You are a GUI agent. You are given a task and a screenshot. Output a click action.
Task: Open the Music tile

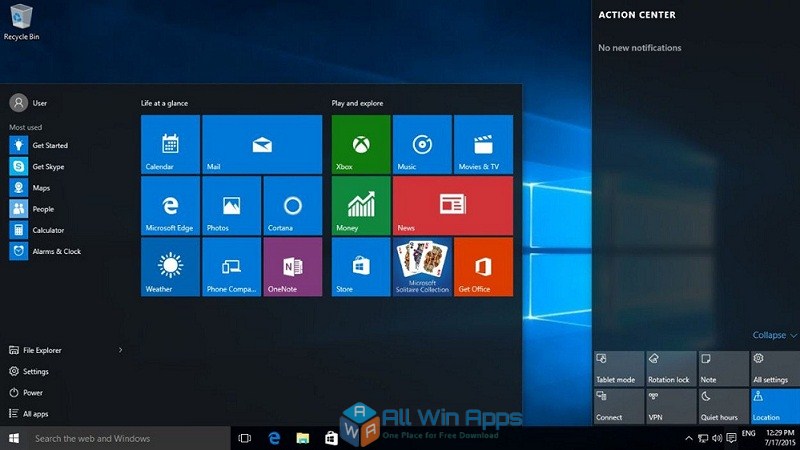422,144
